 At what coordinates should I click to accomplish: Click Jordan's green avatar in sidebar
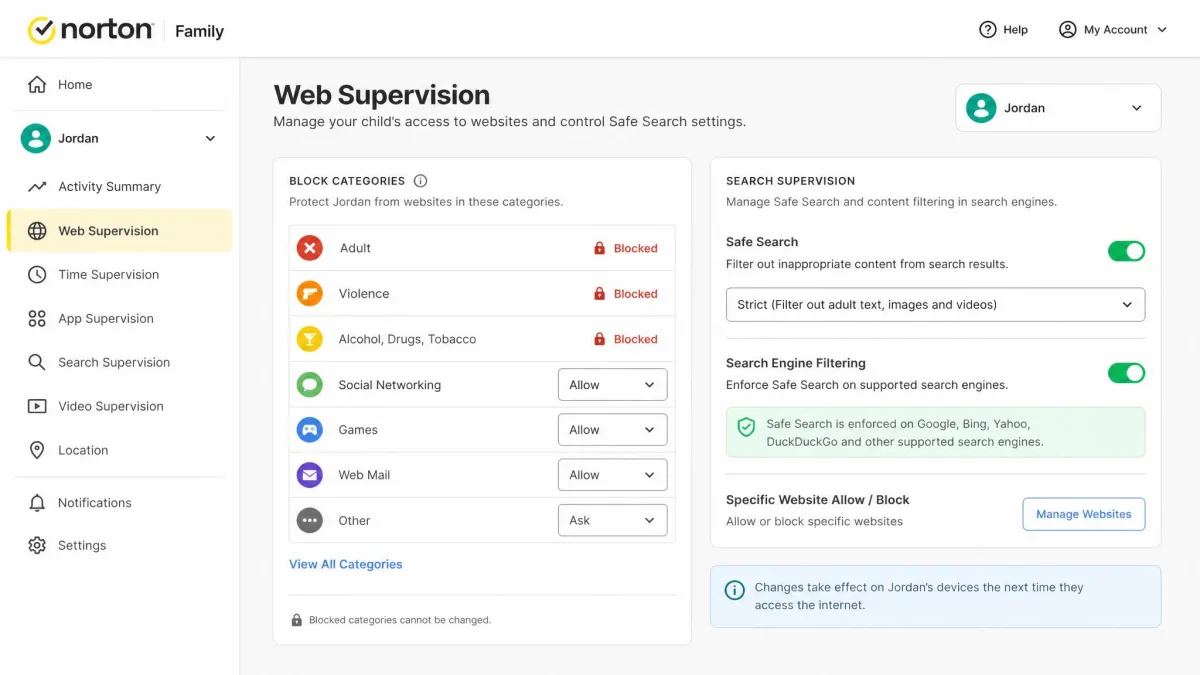(x=36, y=139)
